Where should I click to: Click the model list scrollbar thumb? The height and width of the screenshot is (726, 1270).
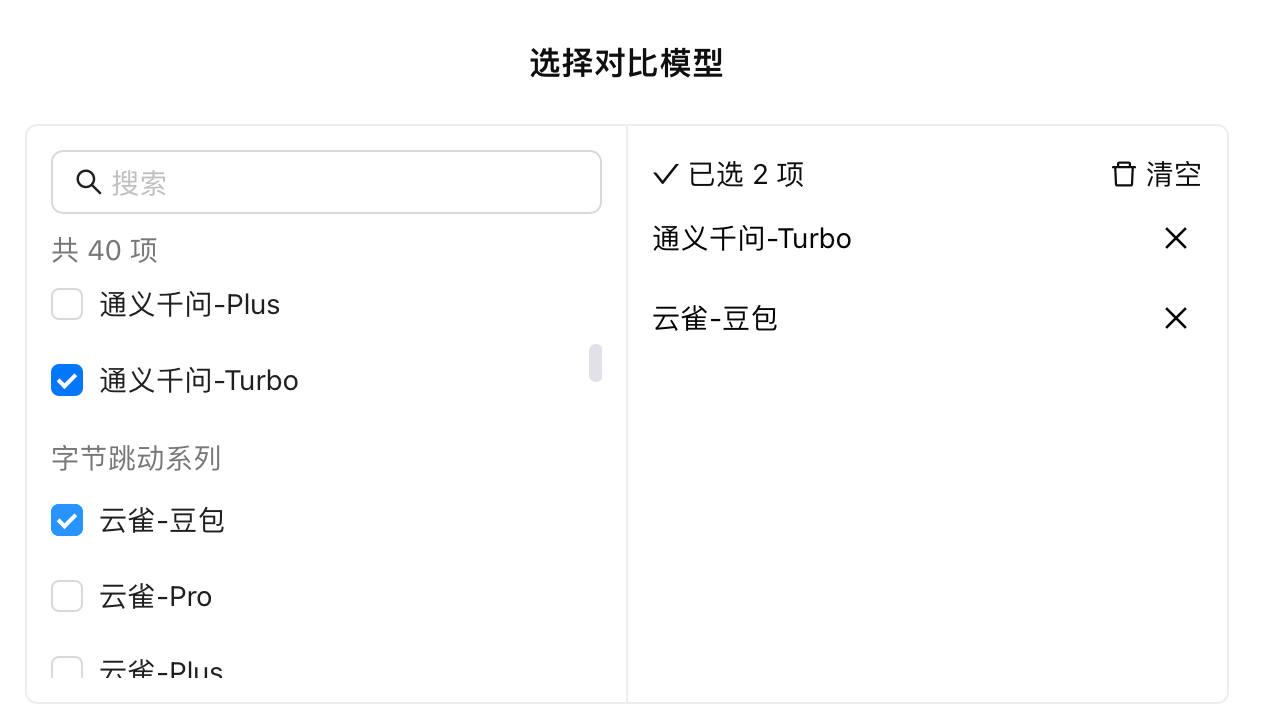(595, 363)
